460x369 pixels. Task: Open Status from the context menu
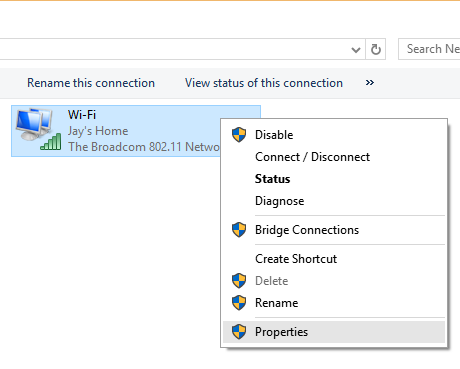pos(334,179)
